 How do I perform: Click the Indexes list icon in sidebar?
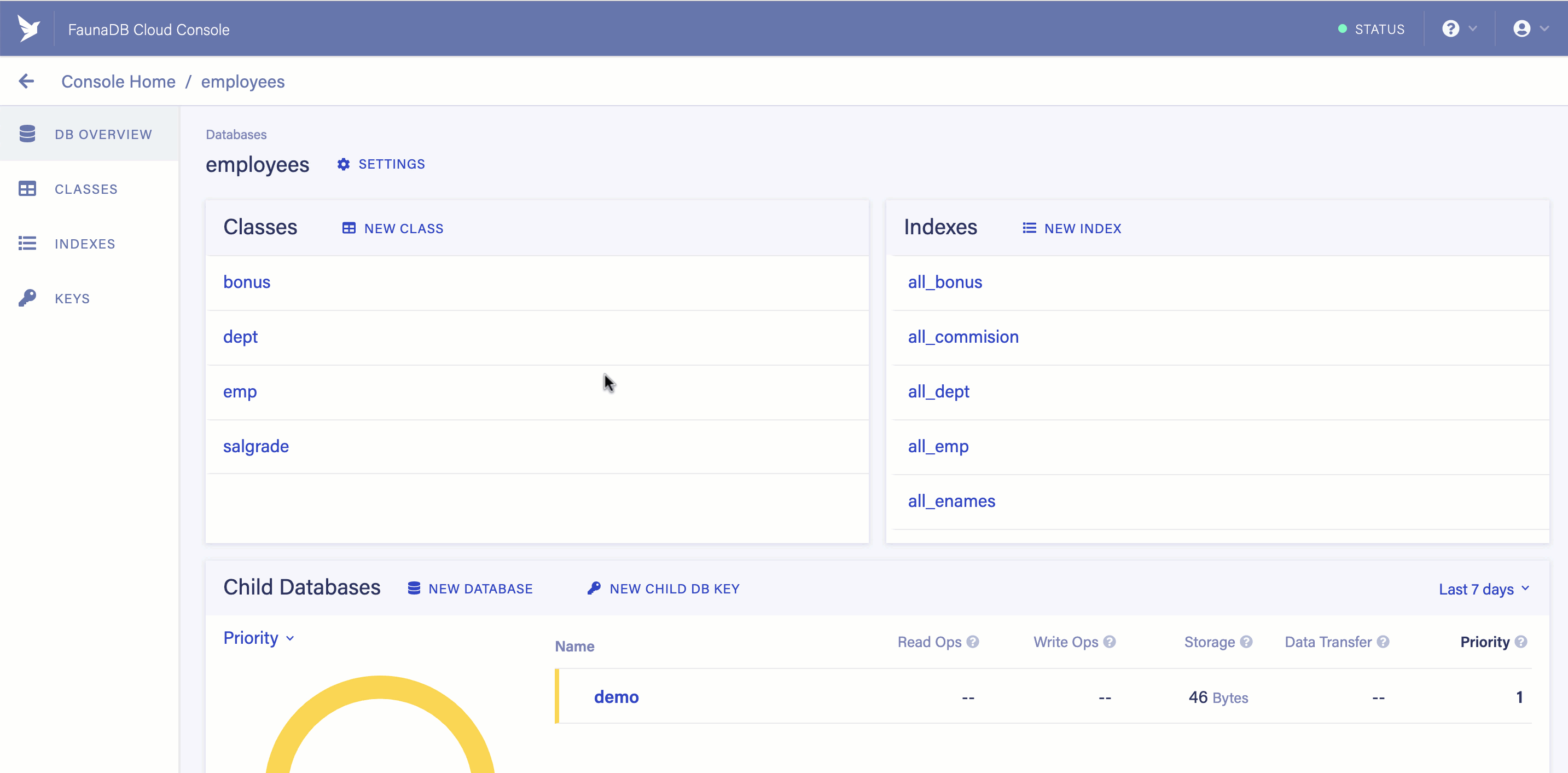click(x=27, y=244)
